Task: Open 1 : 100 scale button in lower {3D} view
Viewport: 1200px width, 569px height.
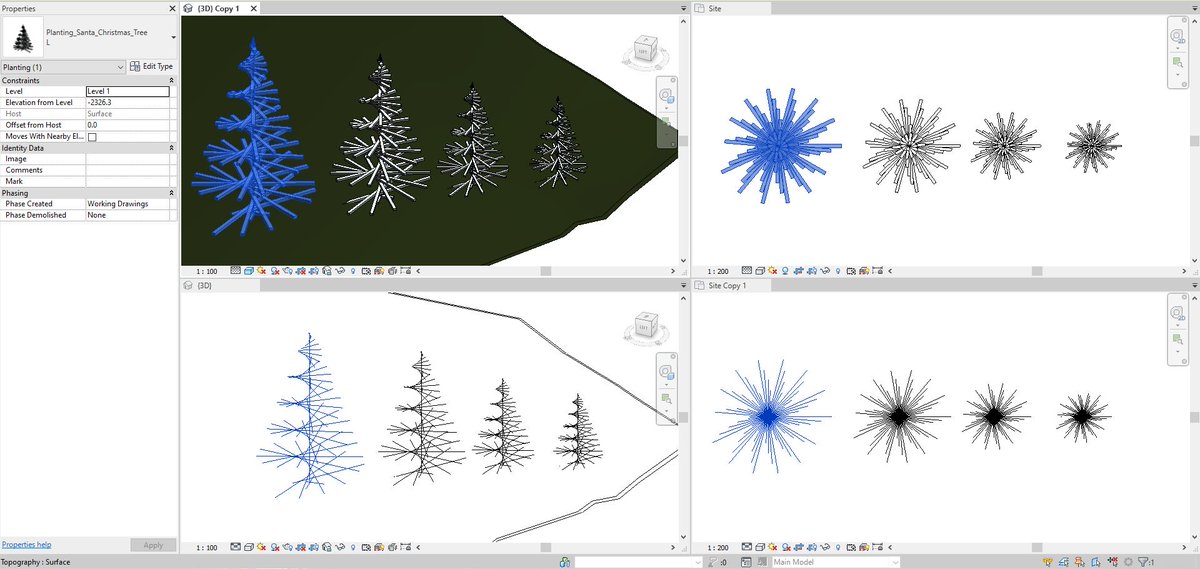Action: tap(207, 547)
